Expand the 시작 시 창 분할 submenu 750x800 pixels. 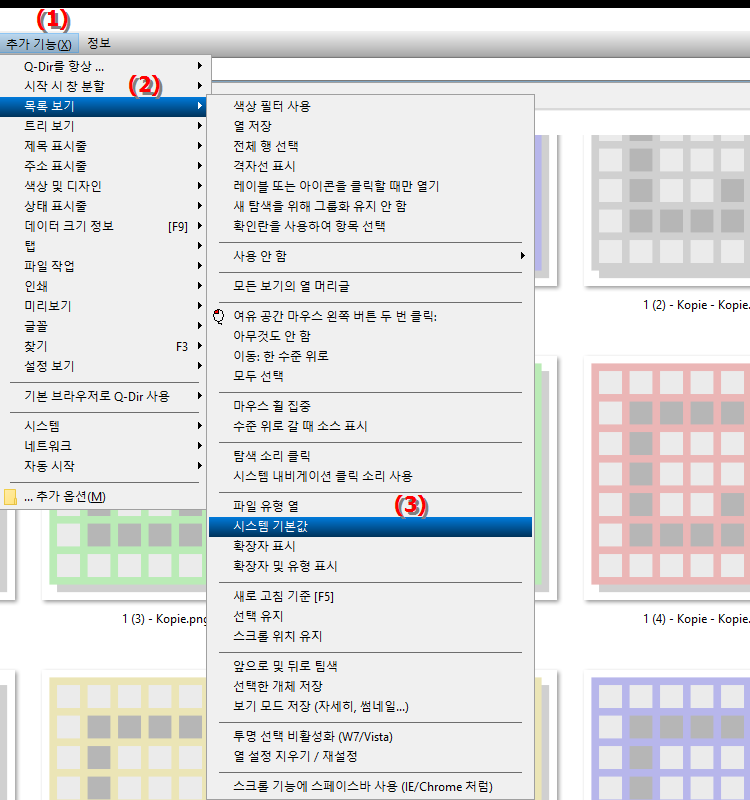tap(105, 86)
